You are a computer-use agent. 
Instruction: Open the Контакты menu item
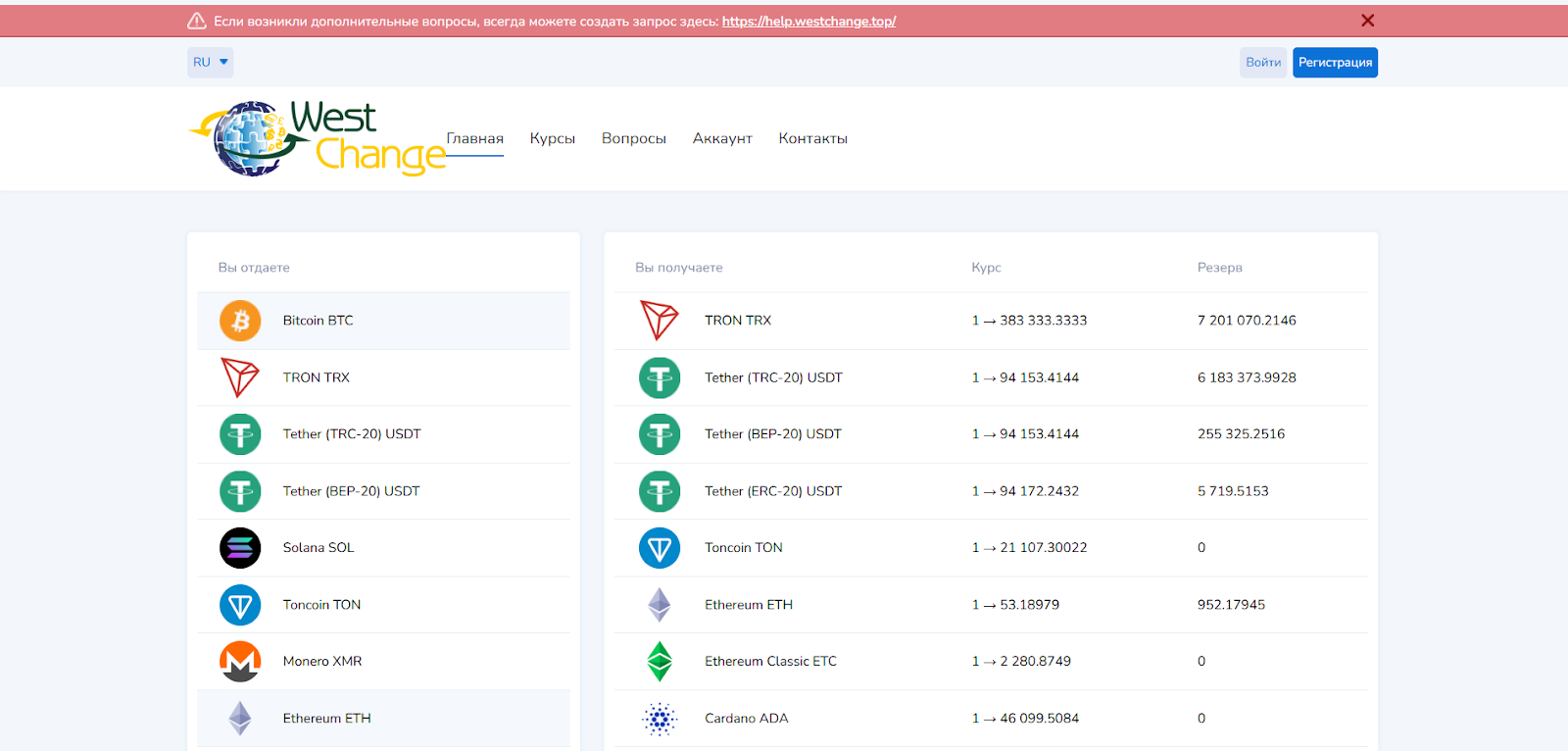click(x=813, y=138)
